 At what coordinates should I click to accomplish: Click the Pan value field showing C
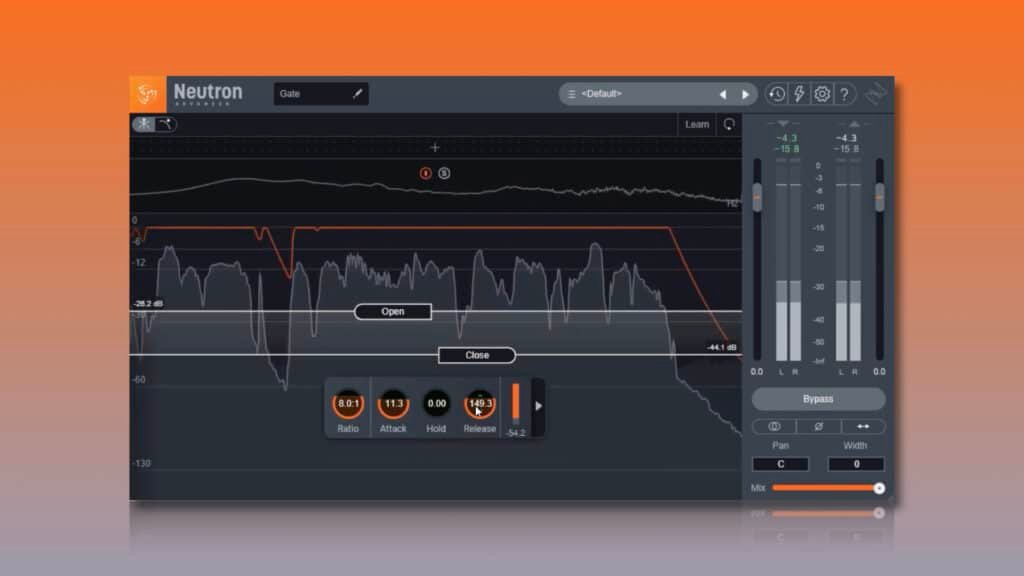(x=780, y=464)
